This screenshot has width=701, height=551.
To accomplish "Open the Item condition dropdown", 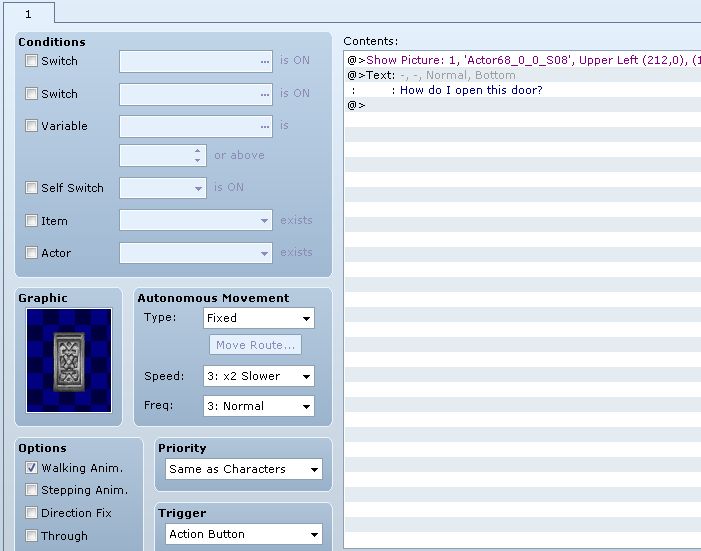I will tap(196, 220).
